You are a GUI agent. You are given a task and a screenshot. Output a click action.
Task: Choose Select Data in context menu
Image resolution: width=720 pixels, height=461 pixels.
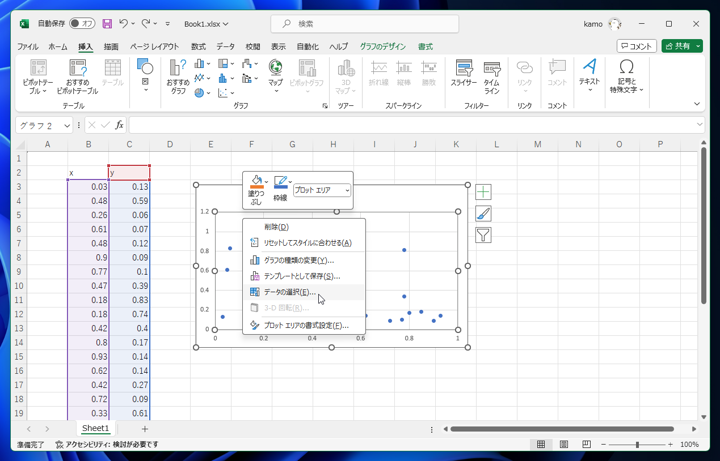[x=304, y=292]
